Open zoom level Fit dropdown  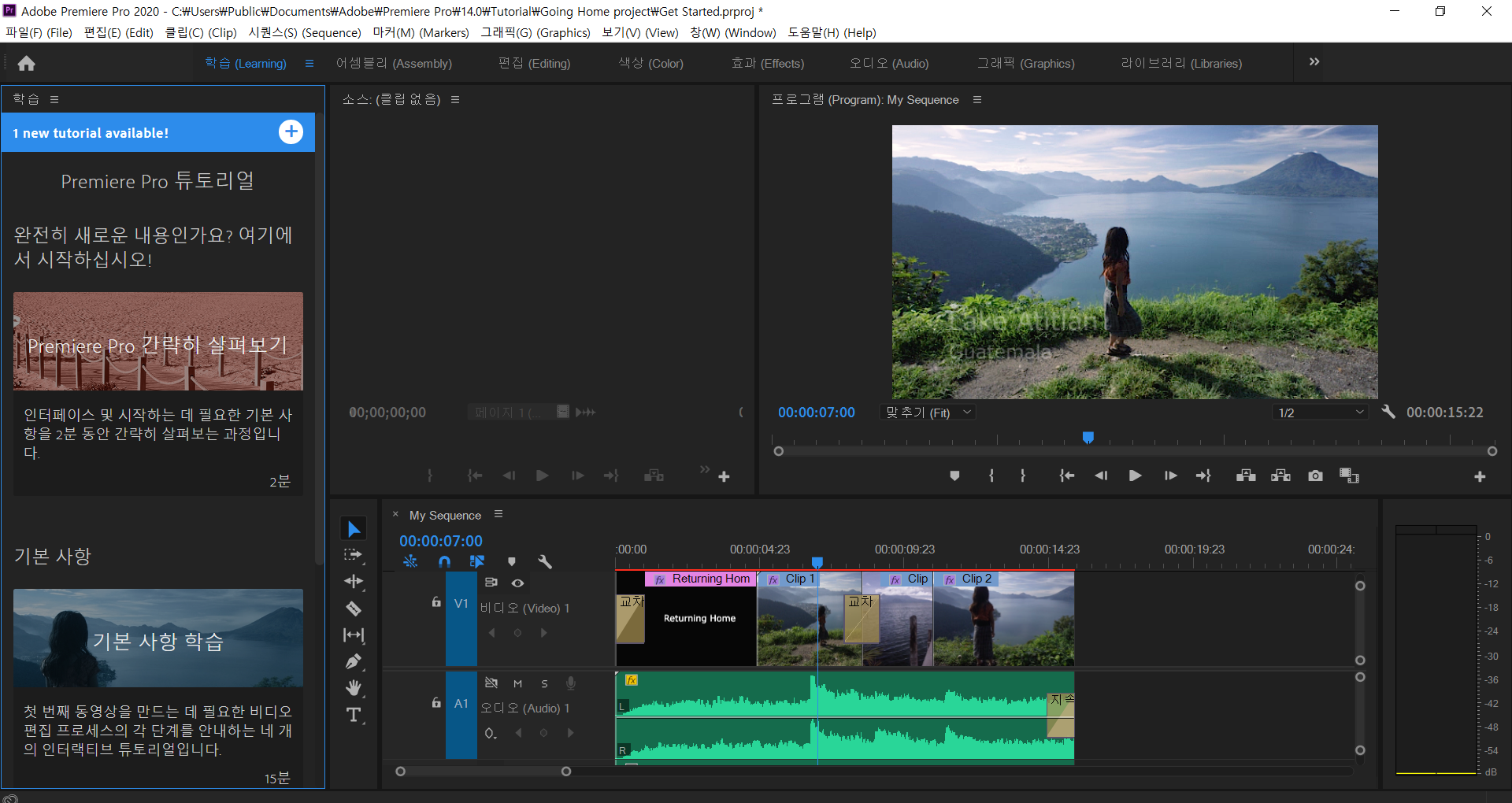pyautogui.click(x=928, y=413)
